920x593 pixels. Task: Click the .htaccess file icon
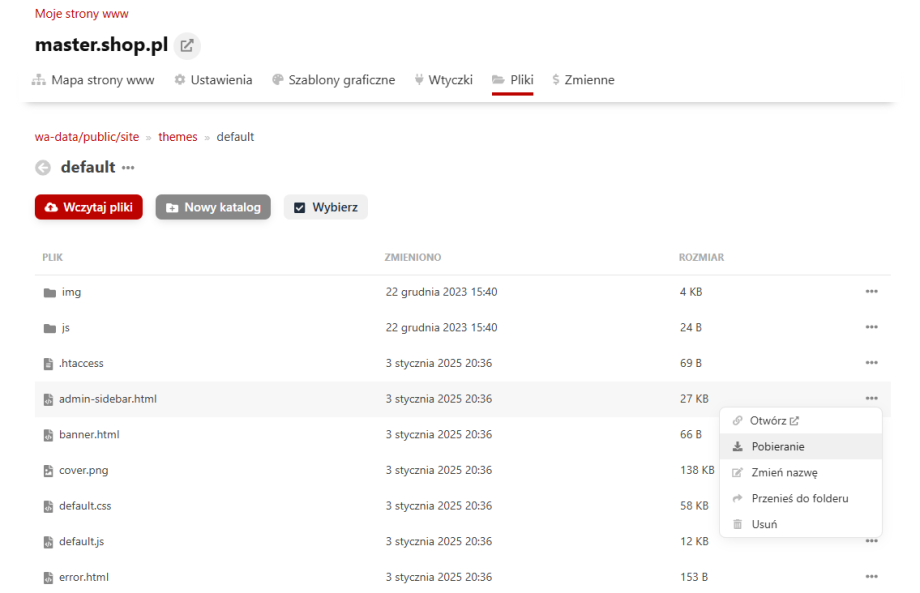(x=48, y=364)
